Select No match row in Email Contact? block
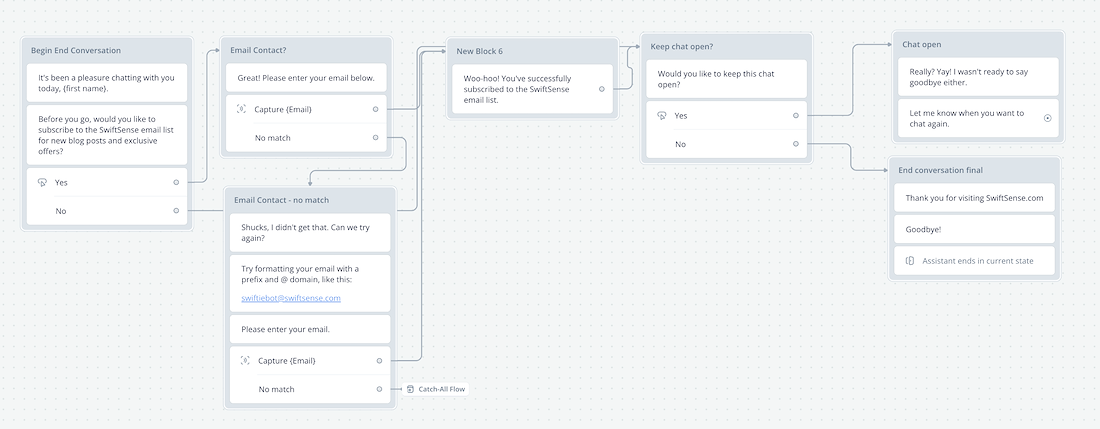The image size is (1100, 429). point(307,138)
